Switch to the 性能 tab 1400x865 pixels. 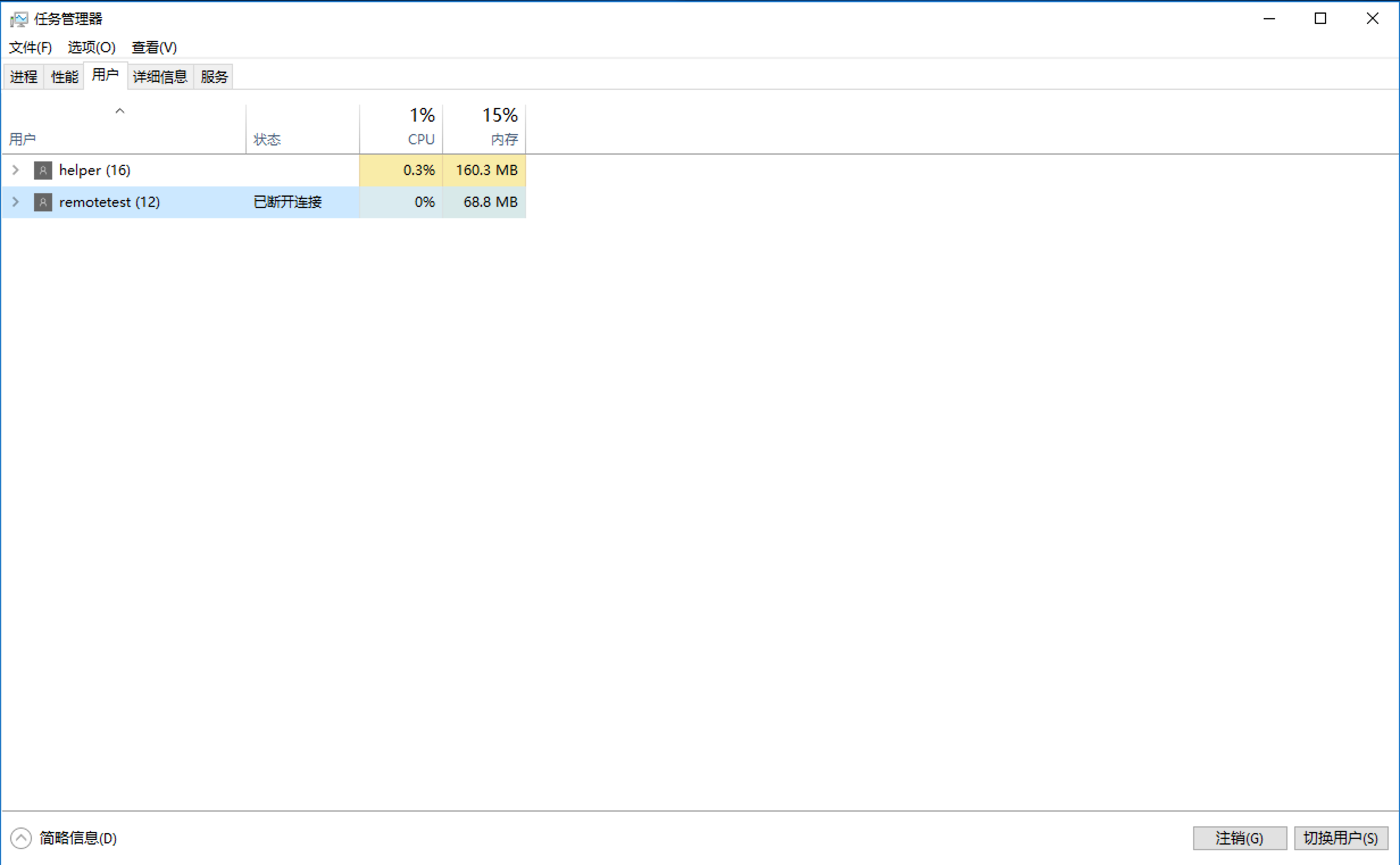[x=64, y=77]
